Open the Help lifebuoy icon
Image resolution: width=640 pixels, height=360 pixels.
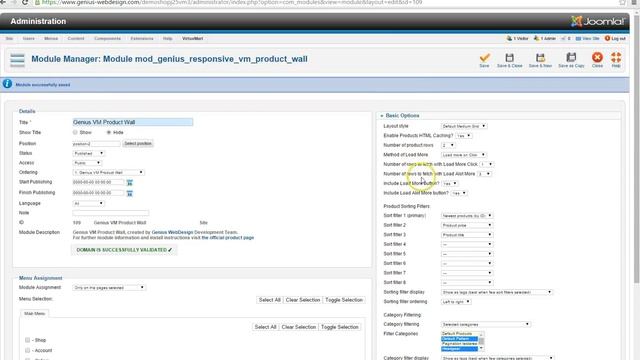click(616, 58)
